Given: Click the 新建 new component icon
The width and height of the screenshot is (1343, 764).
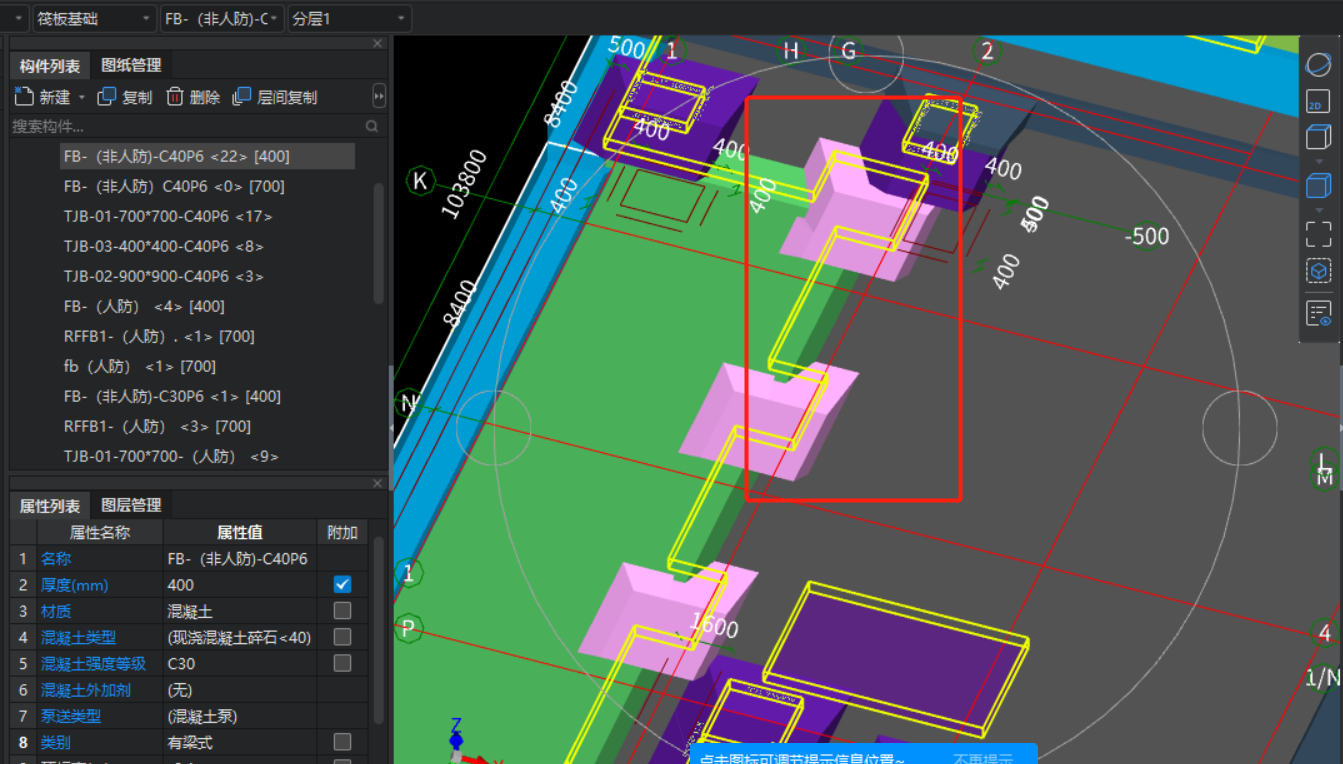Looking at the screenshot, I should tap(24, 96).
